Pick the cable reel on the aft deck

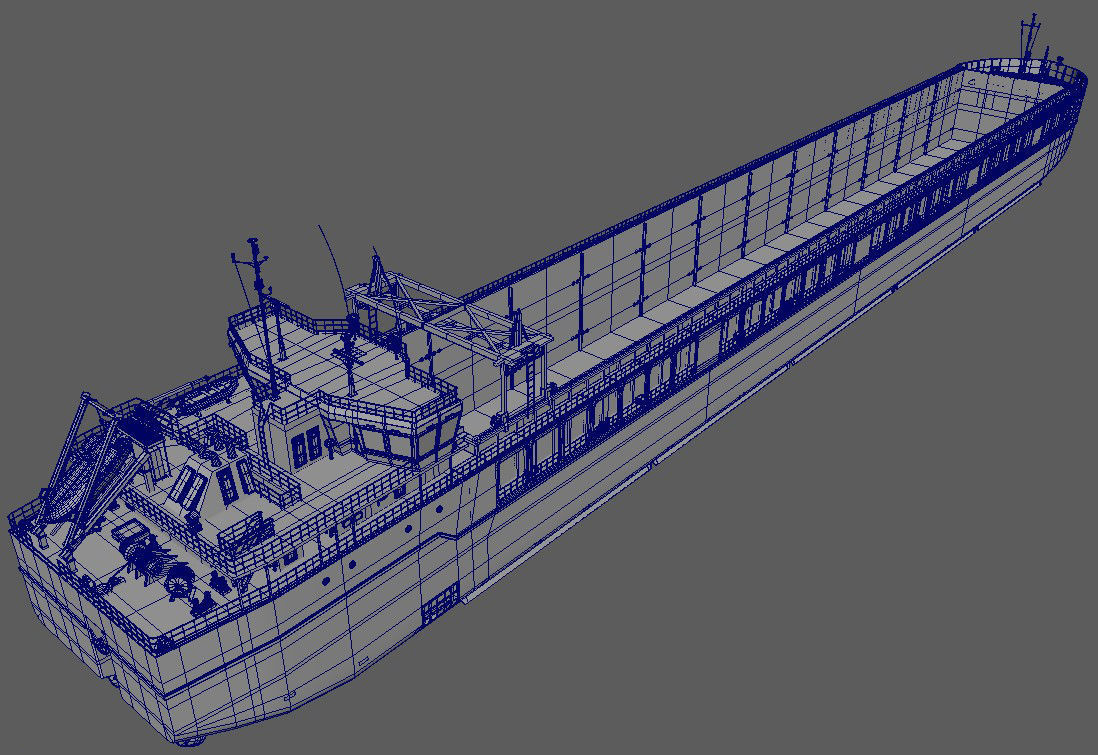(x=180, y=583)
